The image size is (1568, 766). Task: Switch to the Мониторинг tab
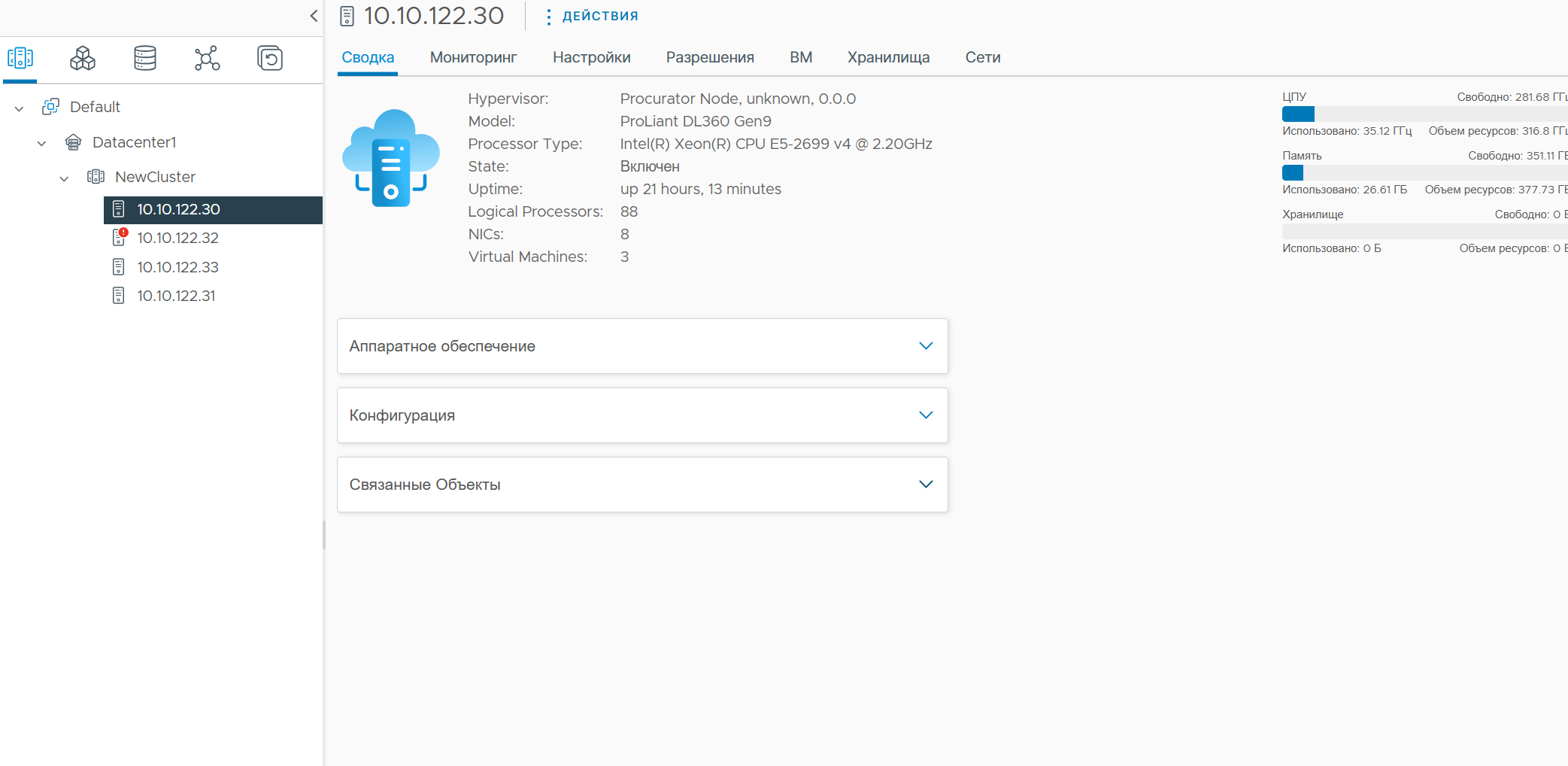coord(474,57)
